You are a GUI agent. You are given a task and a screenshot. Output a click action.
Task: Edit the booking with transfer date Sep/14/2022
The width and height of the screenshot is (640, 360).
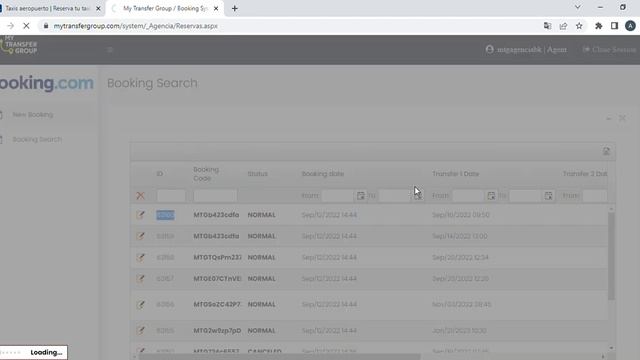point(140,236)
